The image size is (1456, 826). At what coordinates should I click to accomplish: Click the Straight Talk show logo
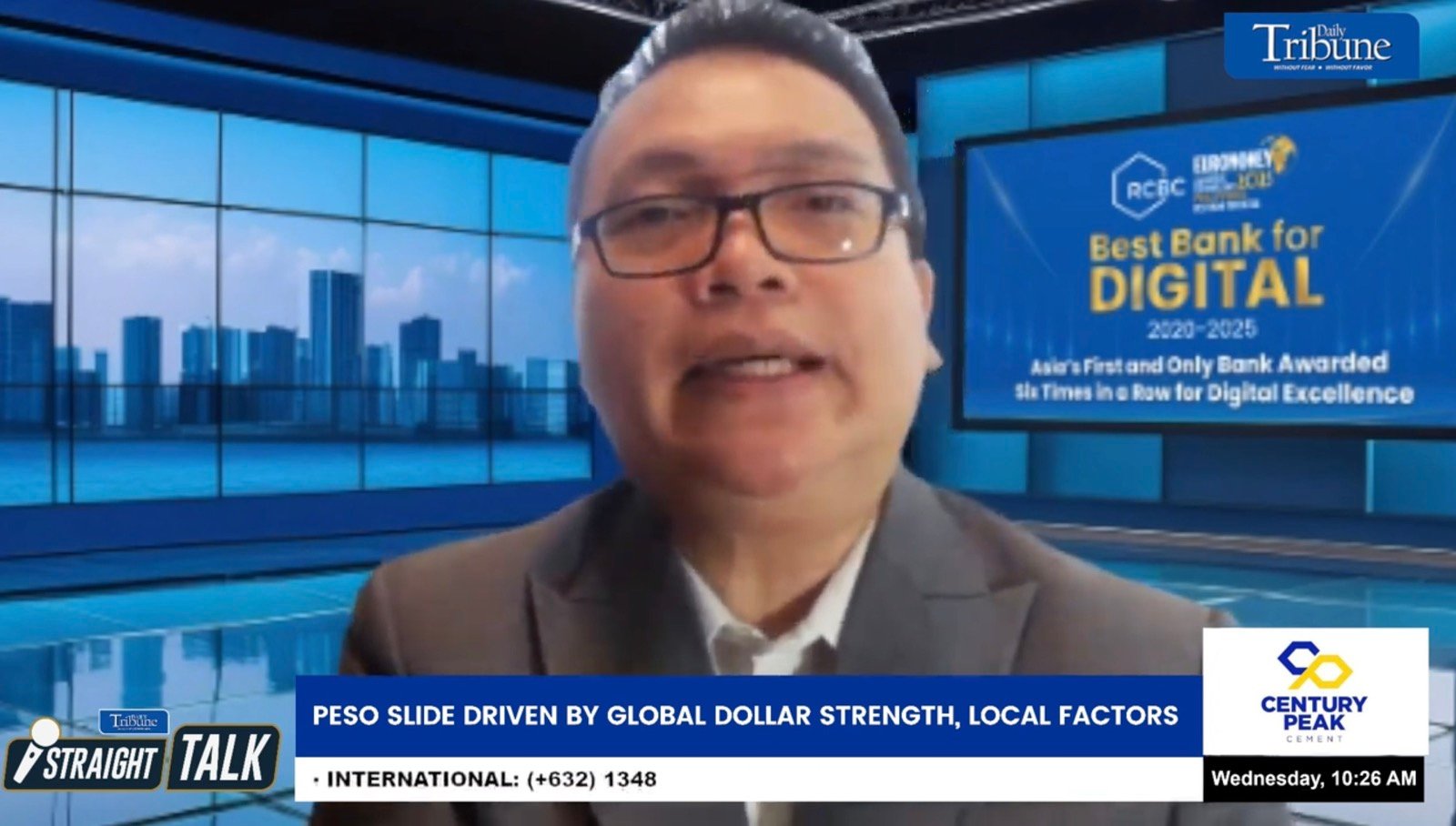click(x=142, y=750)
